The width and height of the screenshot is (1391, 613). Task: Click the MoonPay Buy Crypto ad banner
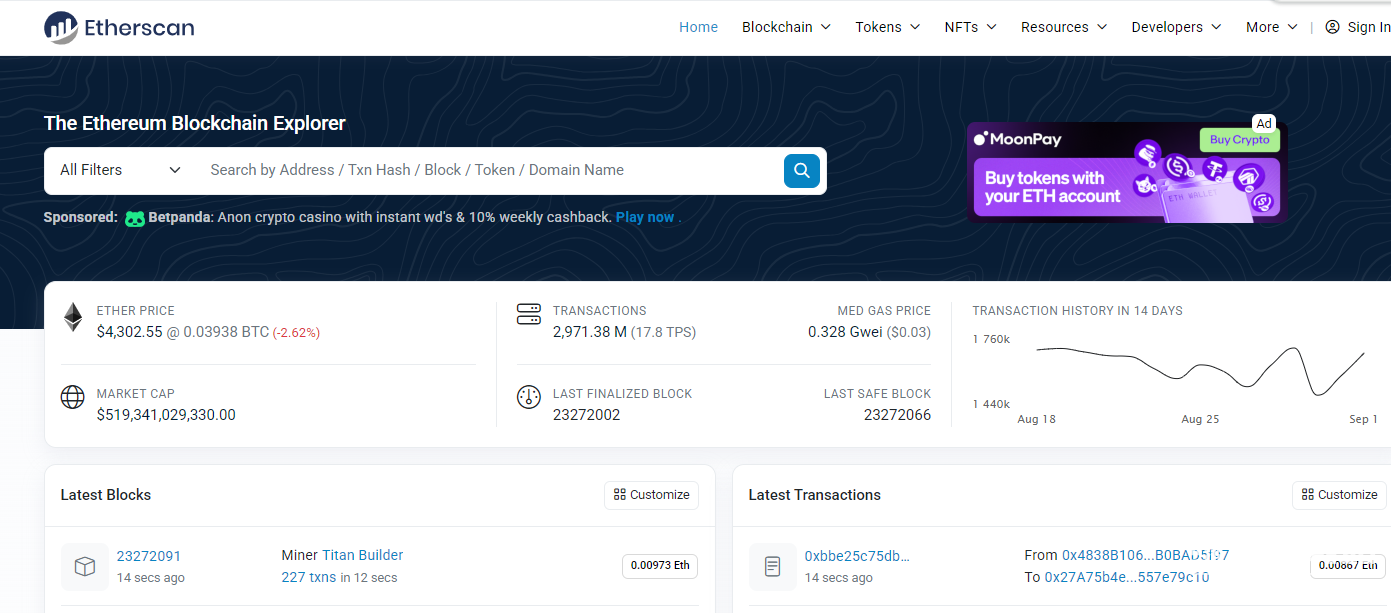pos(1125,172)
